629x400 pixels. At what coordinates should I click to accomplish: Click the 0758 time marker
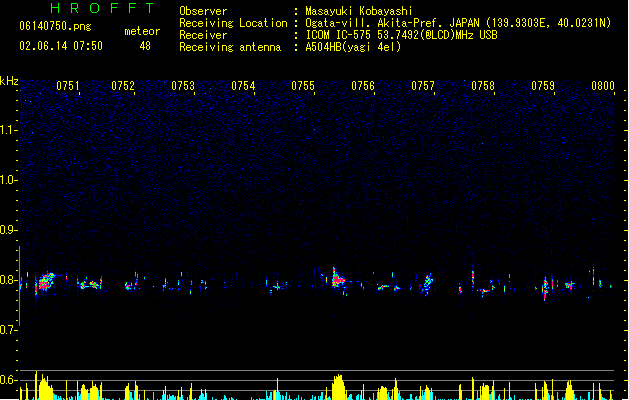483,86
